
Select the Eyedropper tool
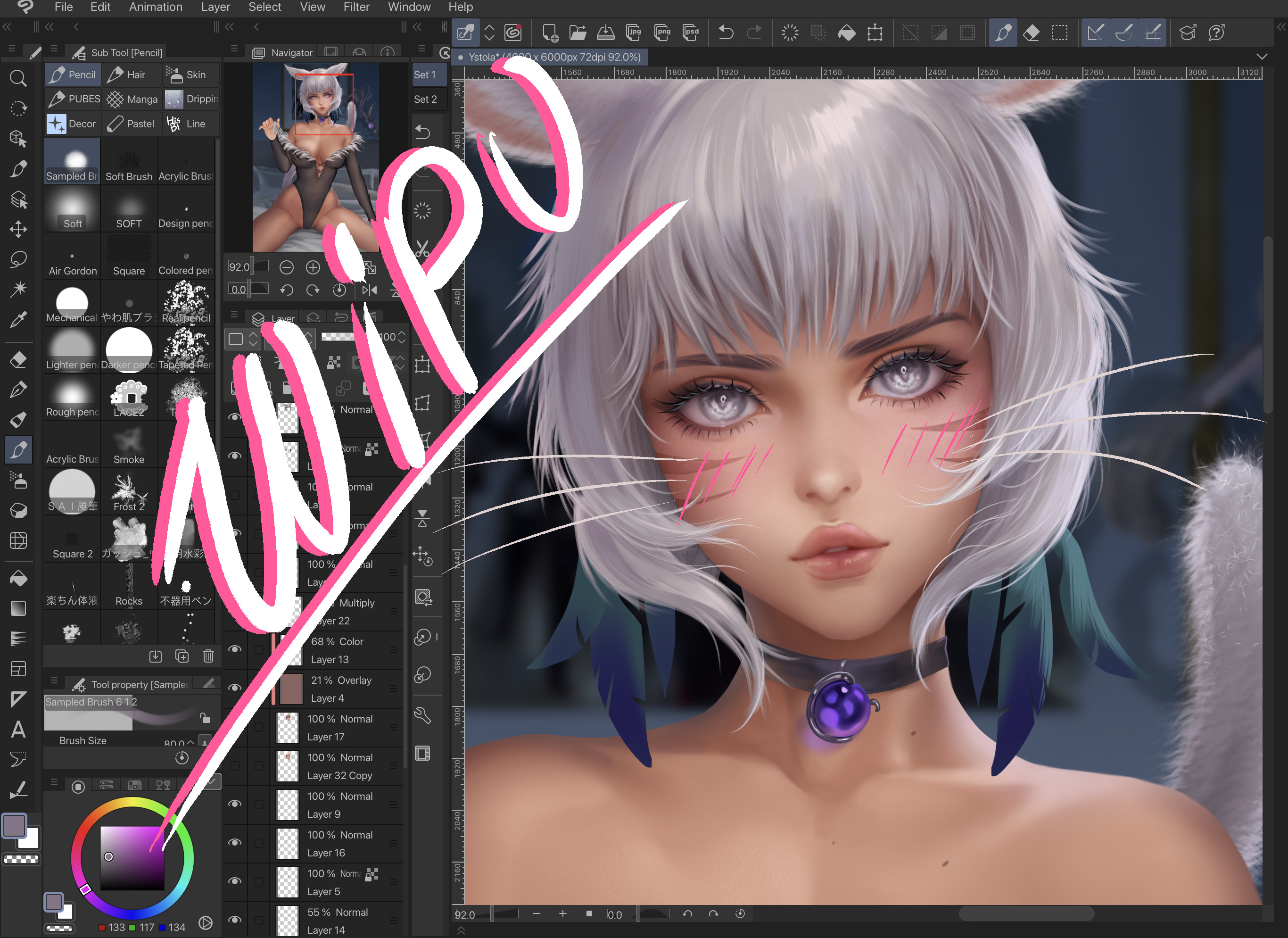coord(18,319)
